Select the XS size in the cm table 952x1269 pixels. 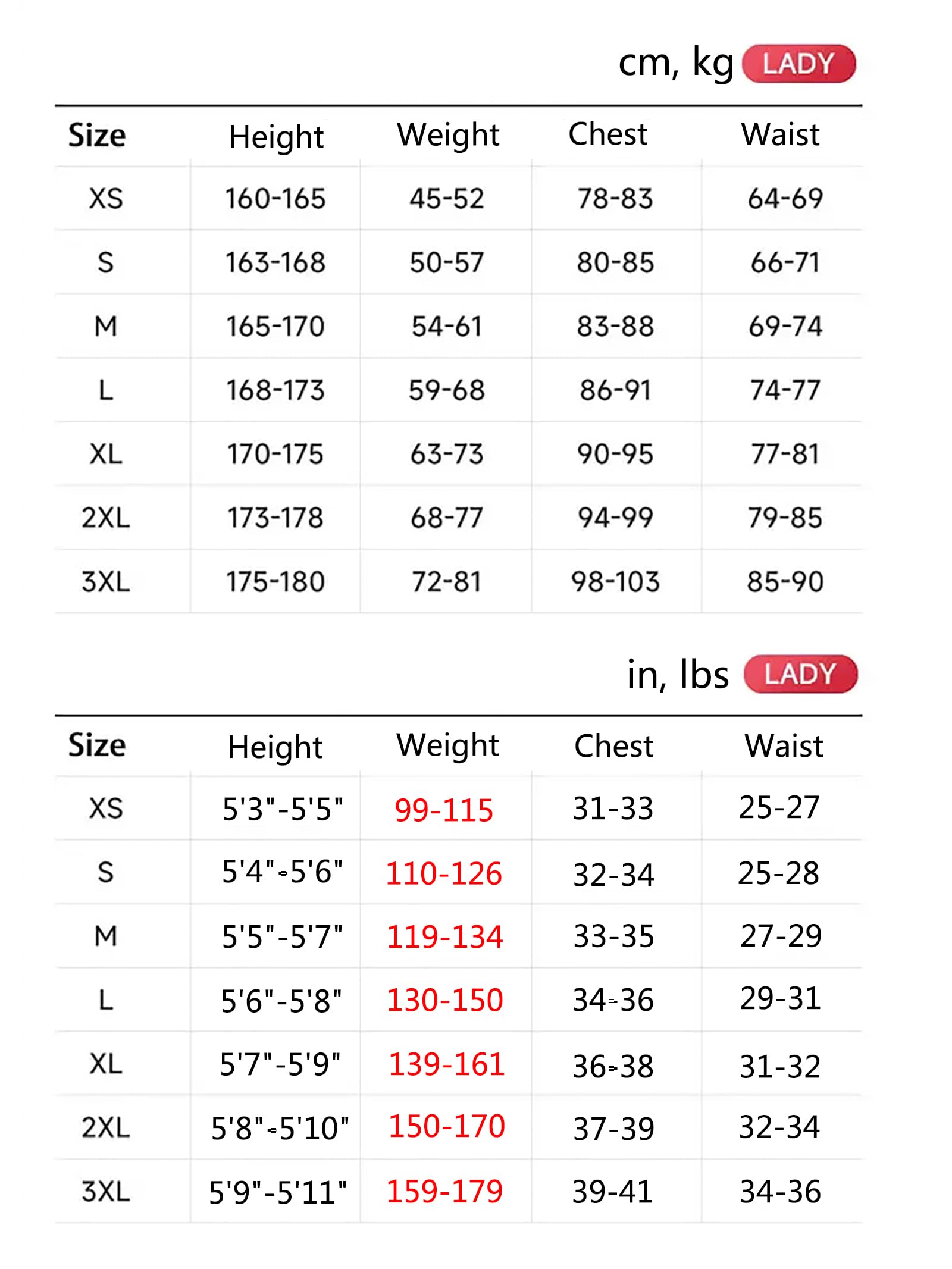point(106,198)
